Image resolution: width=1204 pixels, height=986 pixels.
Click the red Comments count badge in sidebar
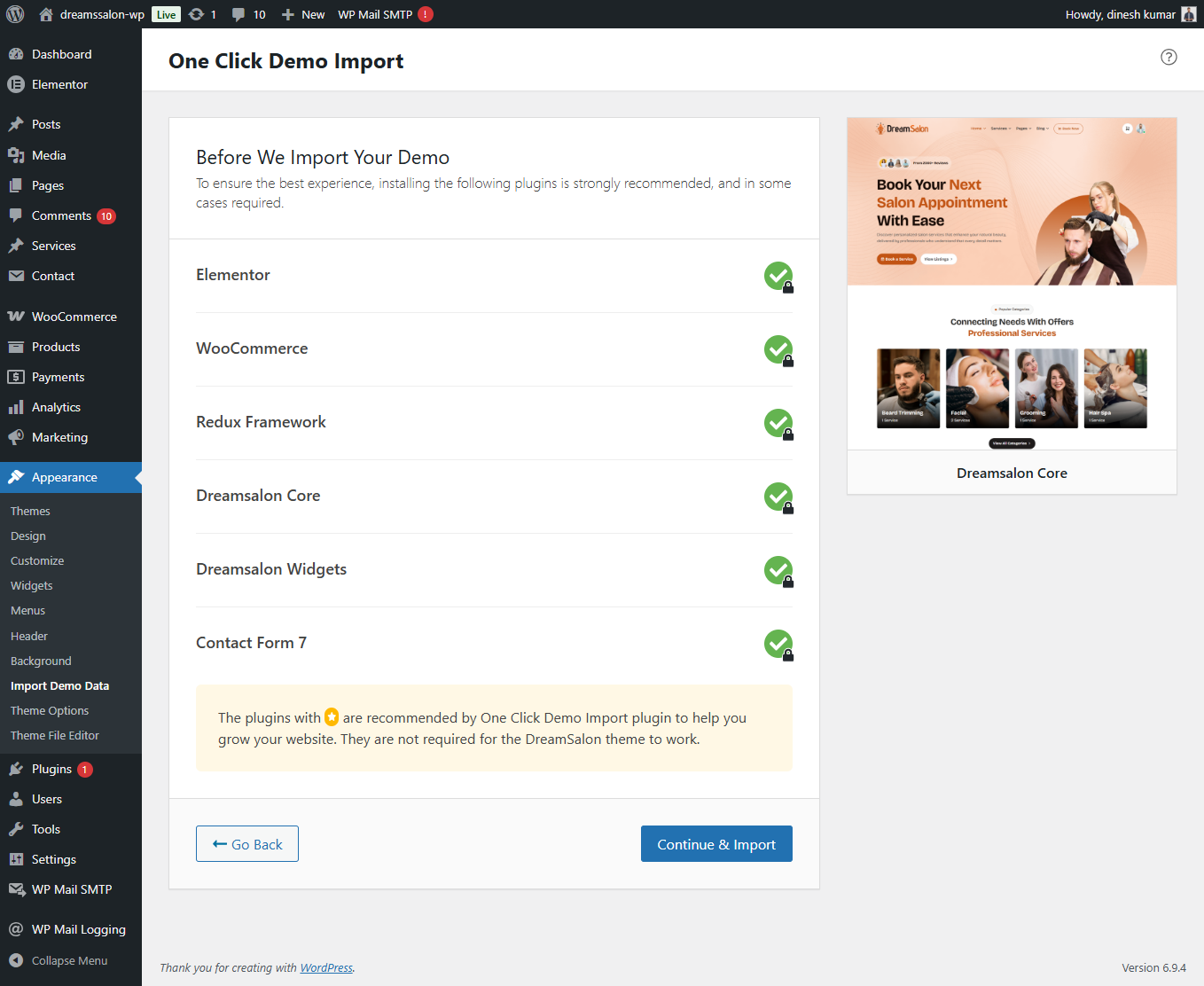(x=106, y=216)
